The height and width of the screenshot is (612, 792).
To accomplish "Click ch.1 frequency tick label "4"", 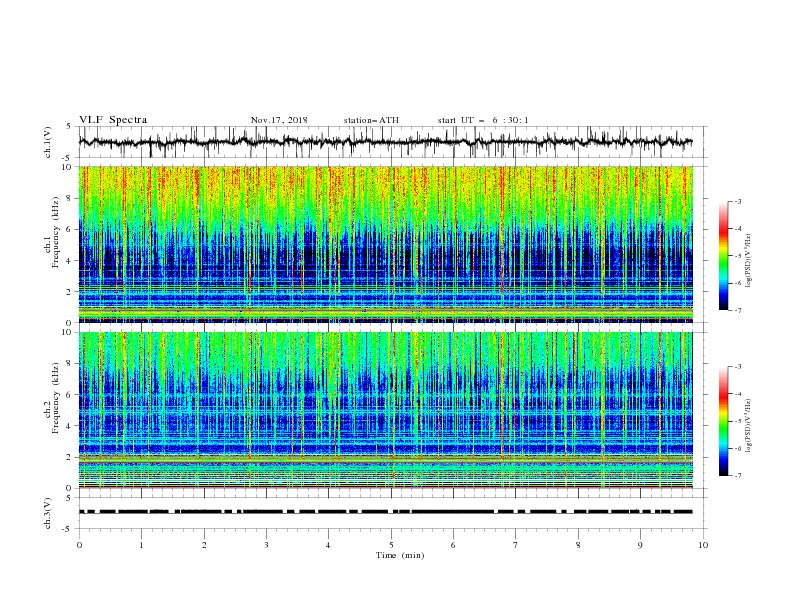I will (x=70, y=261).
